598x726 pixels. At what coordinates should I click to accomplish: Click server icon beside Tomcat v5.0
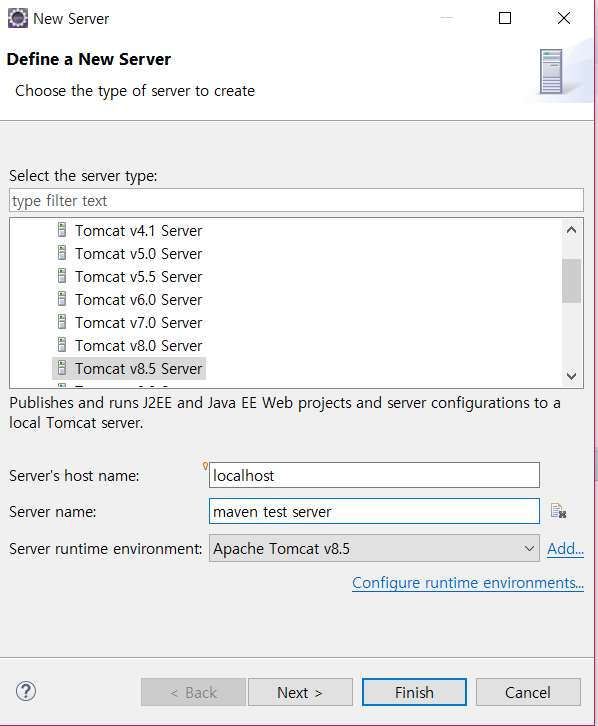tap(62, 253)
